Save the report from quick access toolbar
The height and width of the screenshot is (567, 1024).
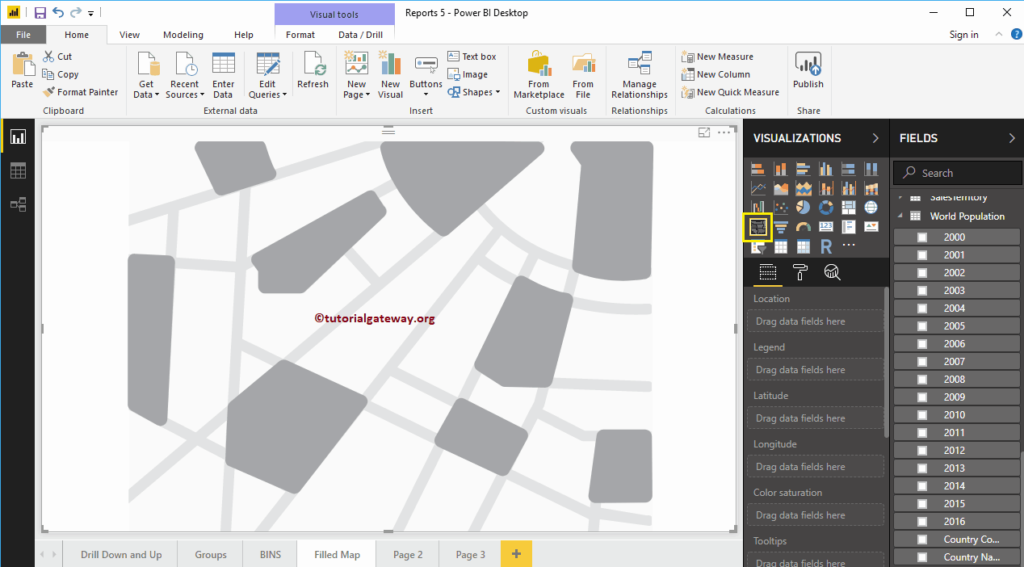click(40, 12)
